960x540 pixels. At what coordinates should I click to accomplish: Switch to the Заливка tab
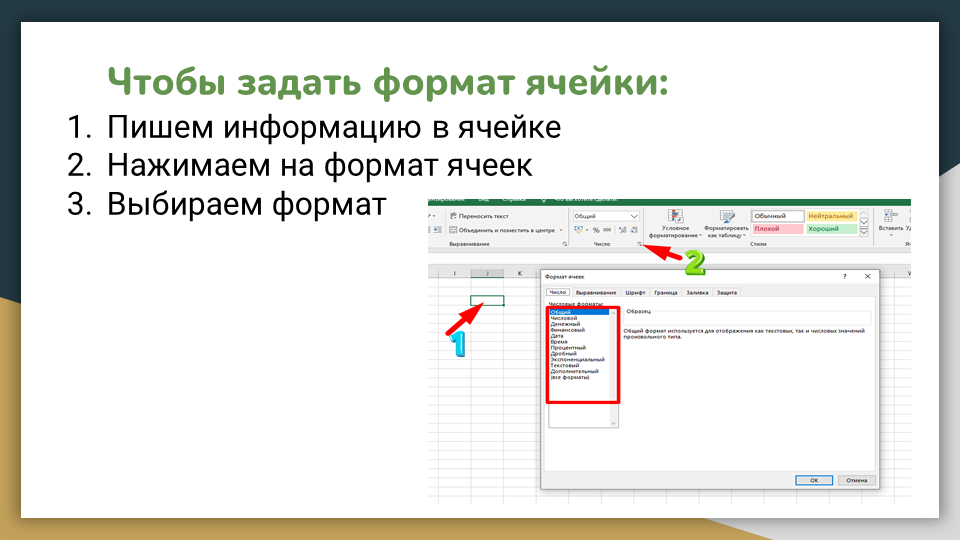(697, 293)
